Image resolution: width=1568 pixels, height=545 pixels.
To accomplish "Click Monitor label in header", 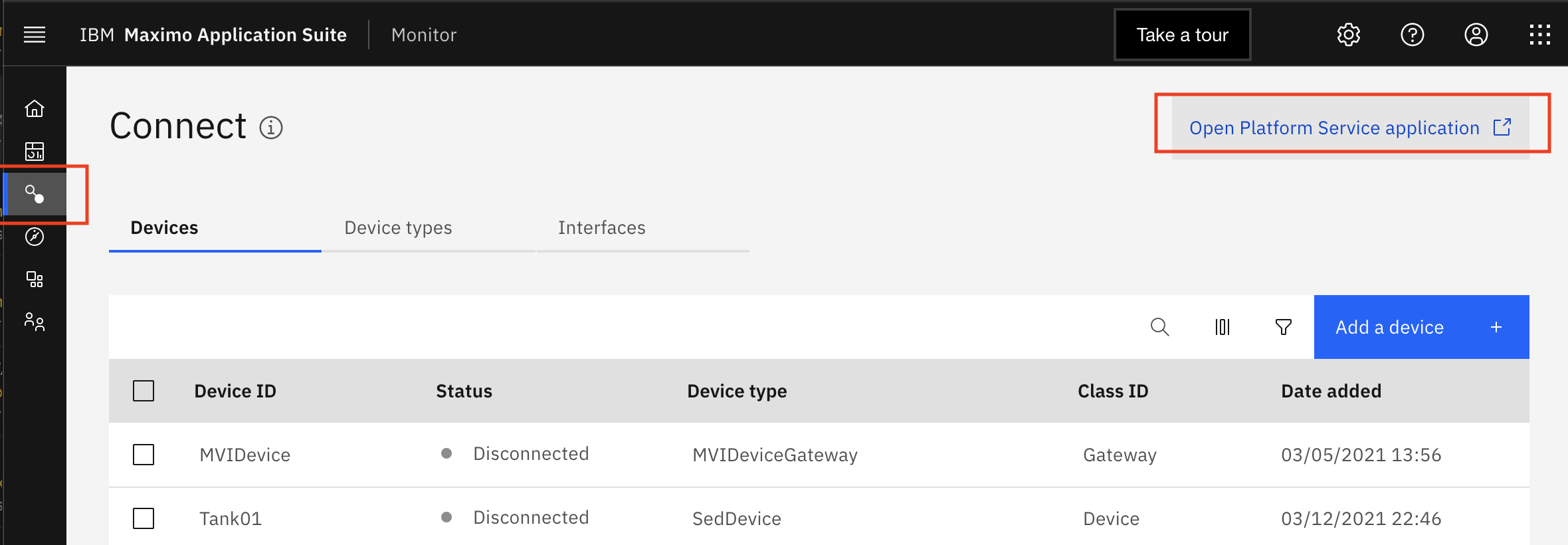I will (424, 35).
